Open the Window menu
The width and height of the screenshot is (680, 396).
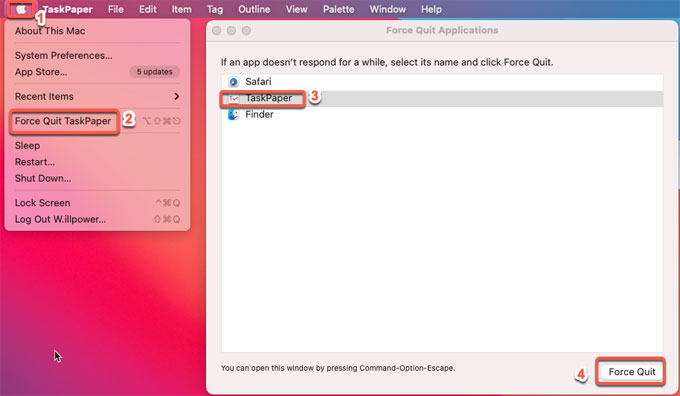tap(388, 9)
